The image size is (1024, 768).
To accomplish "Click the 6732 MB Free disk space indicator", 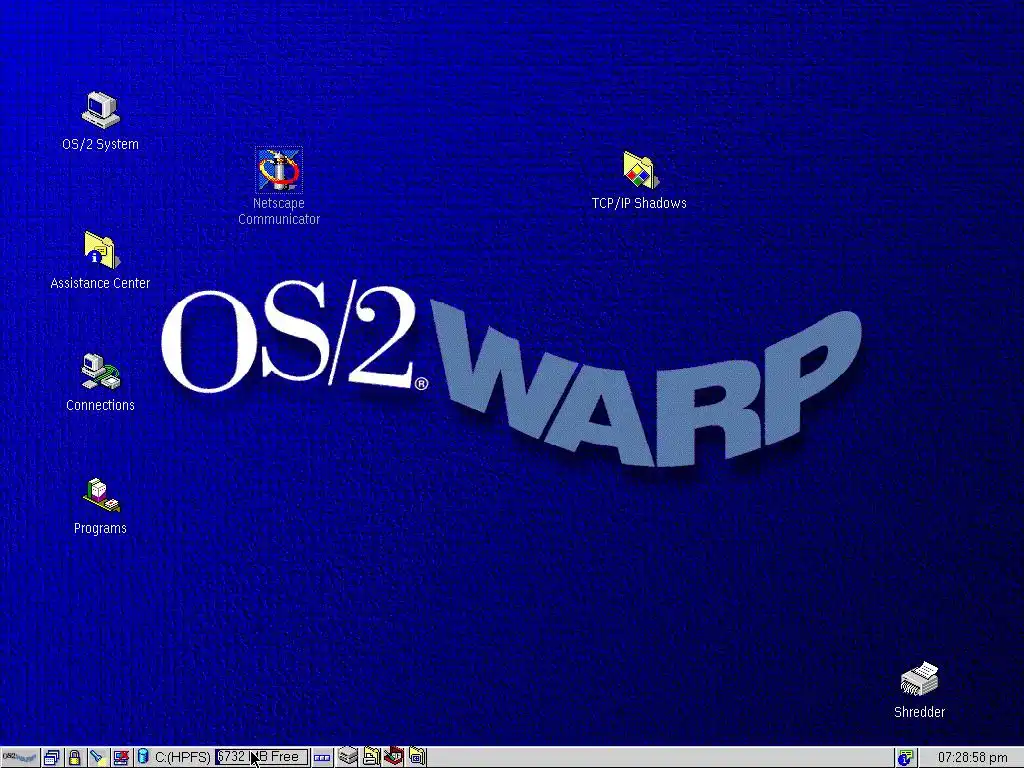I will 261,757.
